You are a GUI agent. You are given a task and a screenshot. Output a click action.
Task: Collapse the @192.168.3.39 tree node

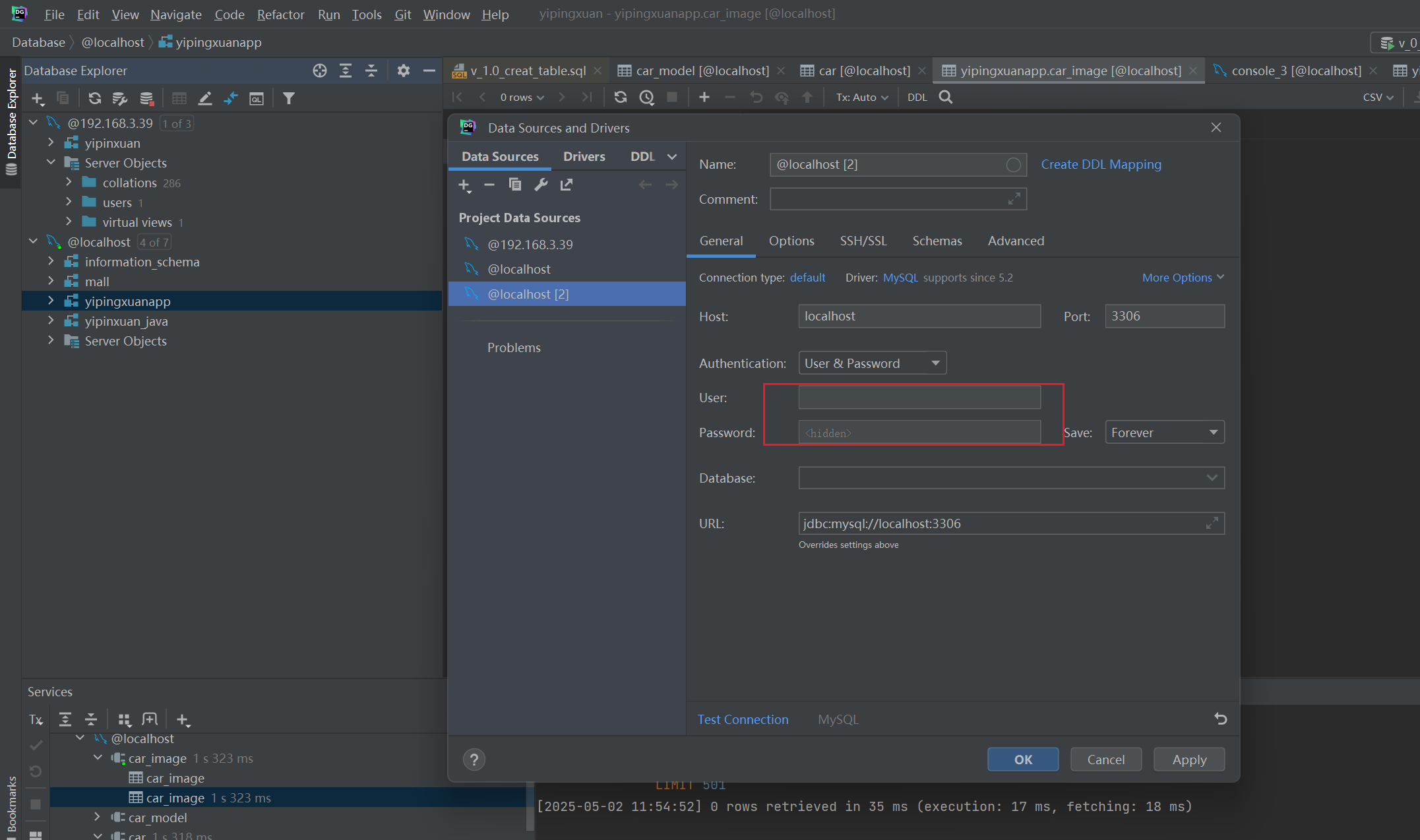point(33,123)
